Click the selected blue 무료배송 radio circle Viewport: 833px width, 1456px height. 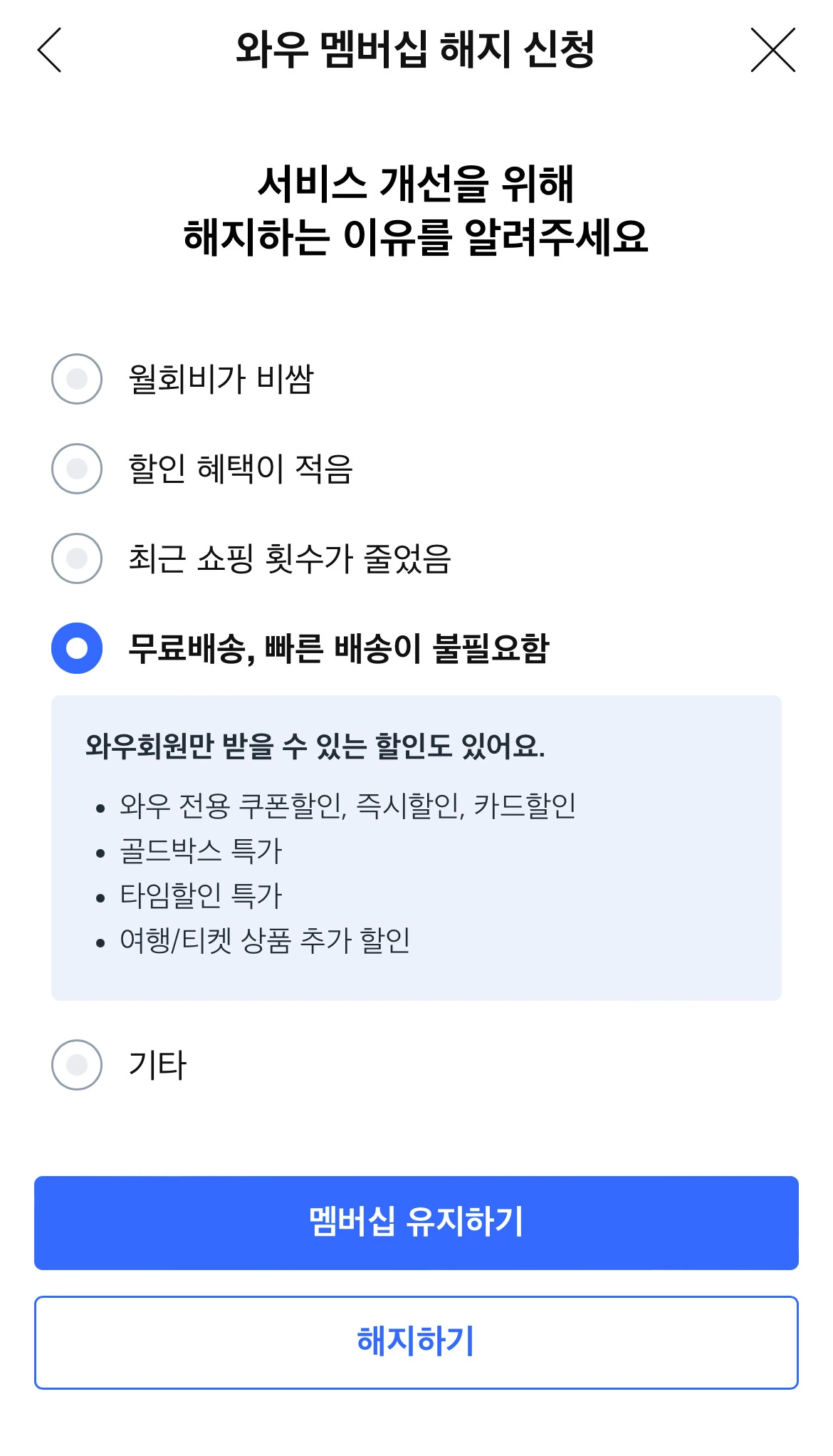coord(77,648)
